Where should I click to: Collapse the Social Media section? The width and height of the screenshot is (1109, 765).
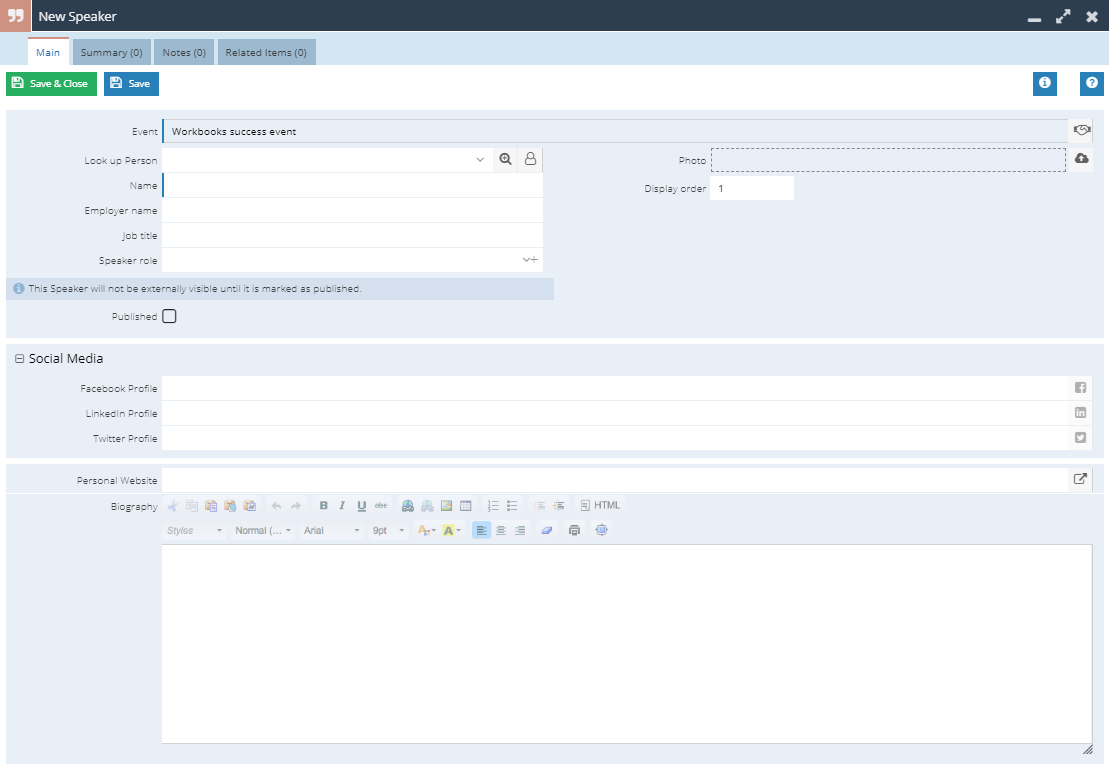[19, 358]
